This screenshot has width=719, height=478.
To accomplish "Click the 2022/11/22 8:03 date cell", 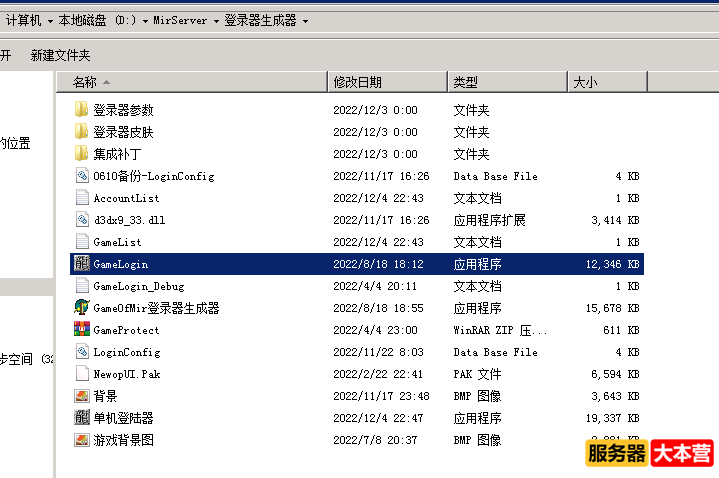I will click(378, 352).
